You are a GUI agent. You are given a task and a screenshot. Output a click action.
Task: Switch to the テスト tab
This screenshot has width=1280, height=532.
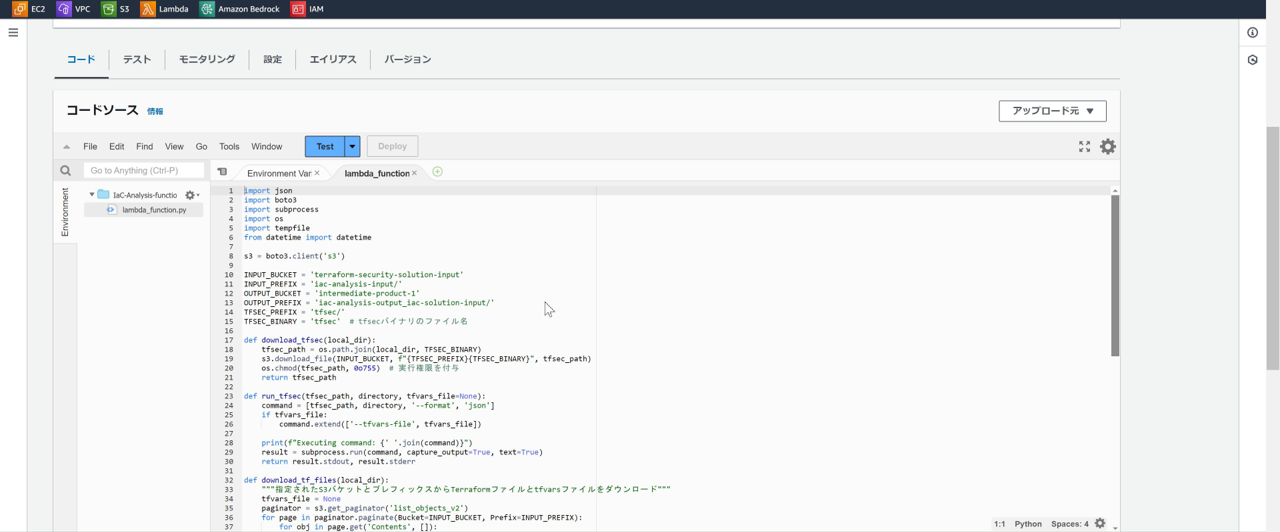(x=137, y=60)
